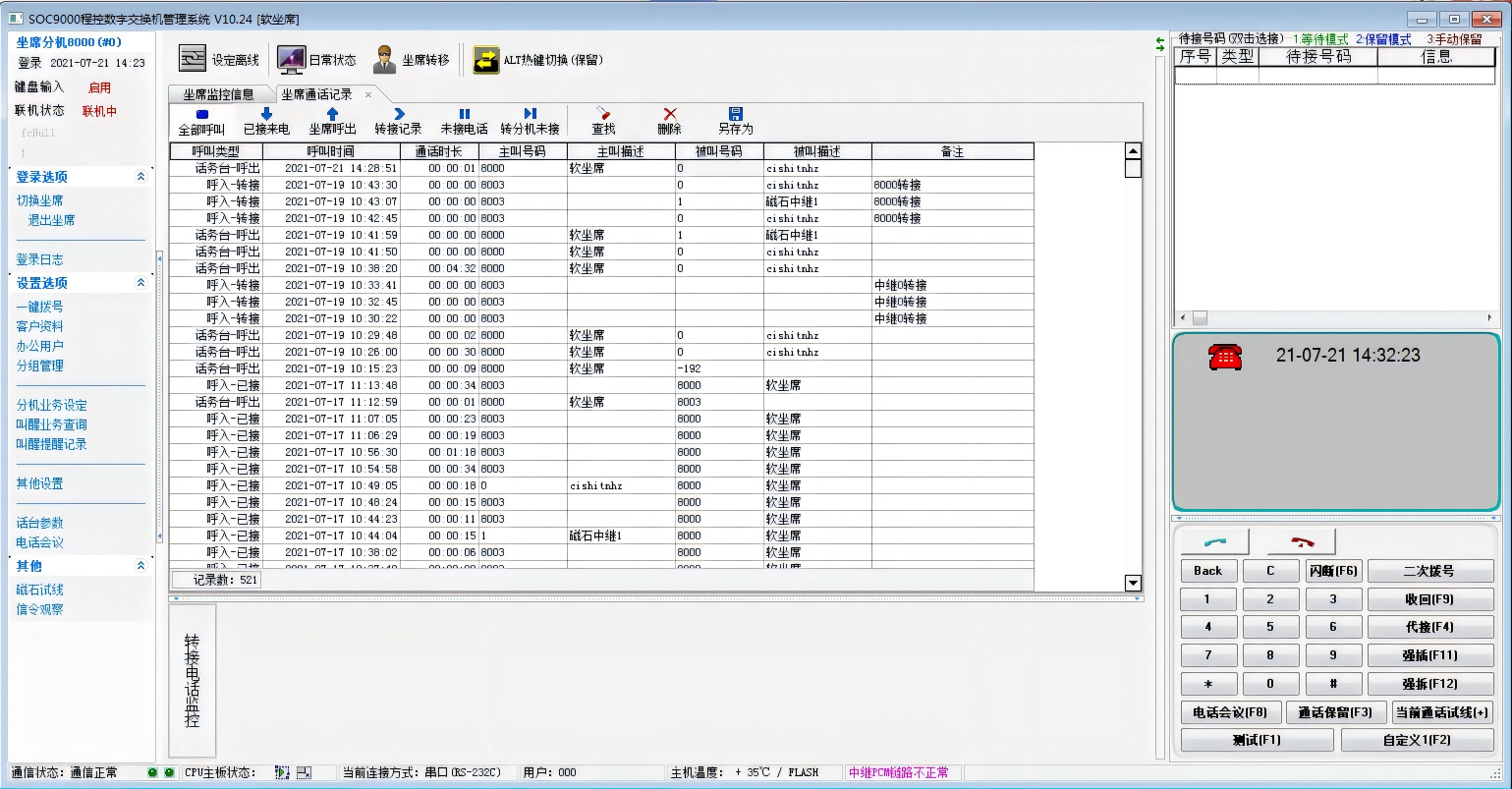The width and height of the screenshot is (1512, 789).
Task: Switch to the 坐席监控信息 tab
Action: (218, 94)
